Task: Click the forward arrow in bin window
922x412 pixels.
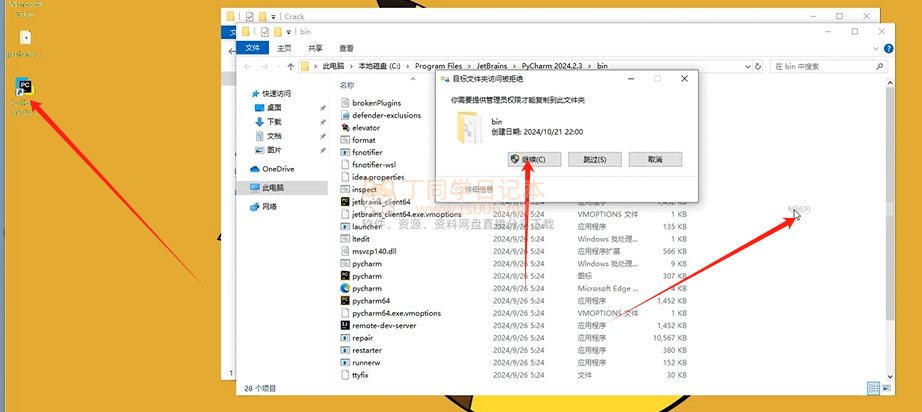Action: [265, 66]
